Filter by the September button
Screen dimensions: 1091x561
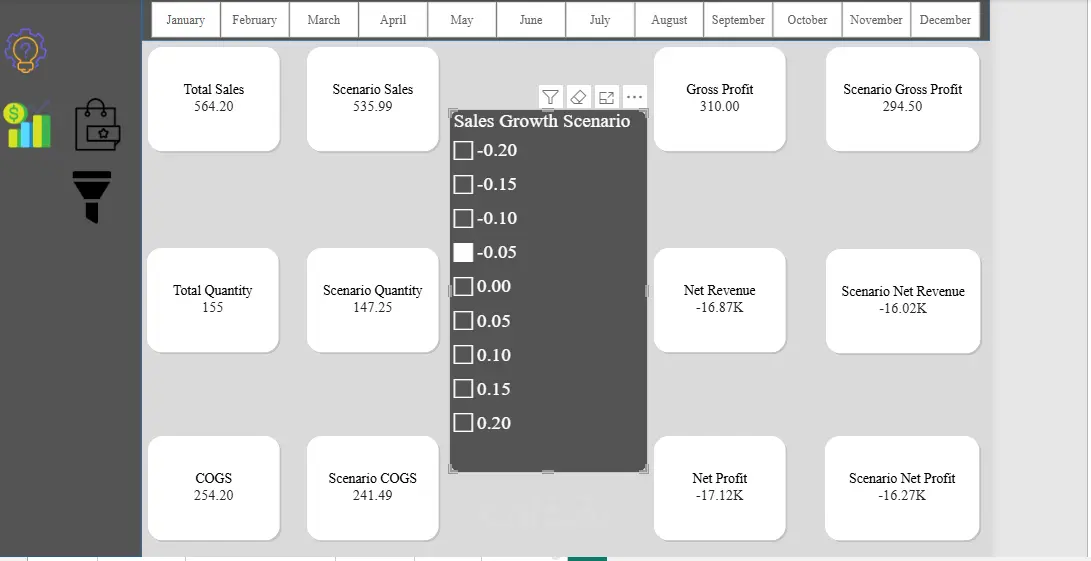pyautogui.click(x=738, y=19)
